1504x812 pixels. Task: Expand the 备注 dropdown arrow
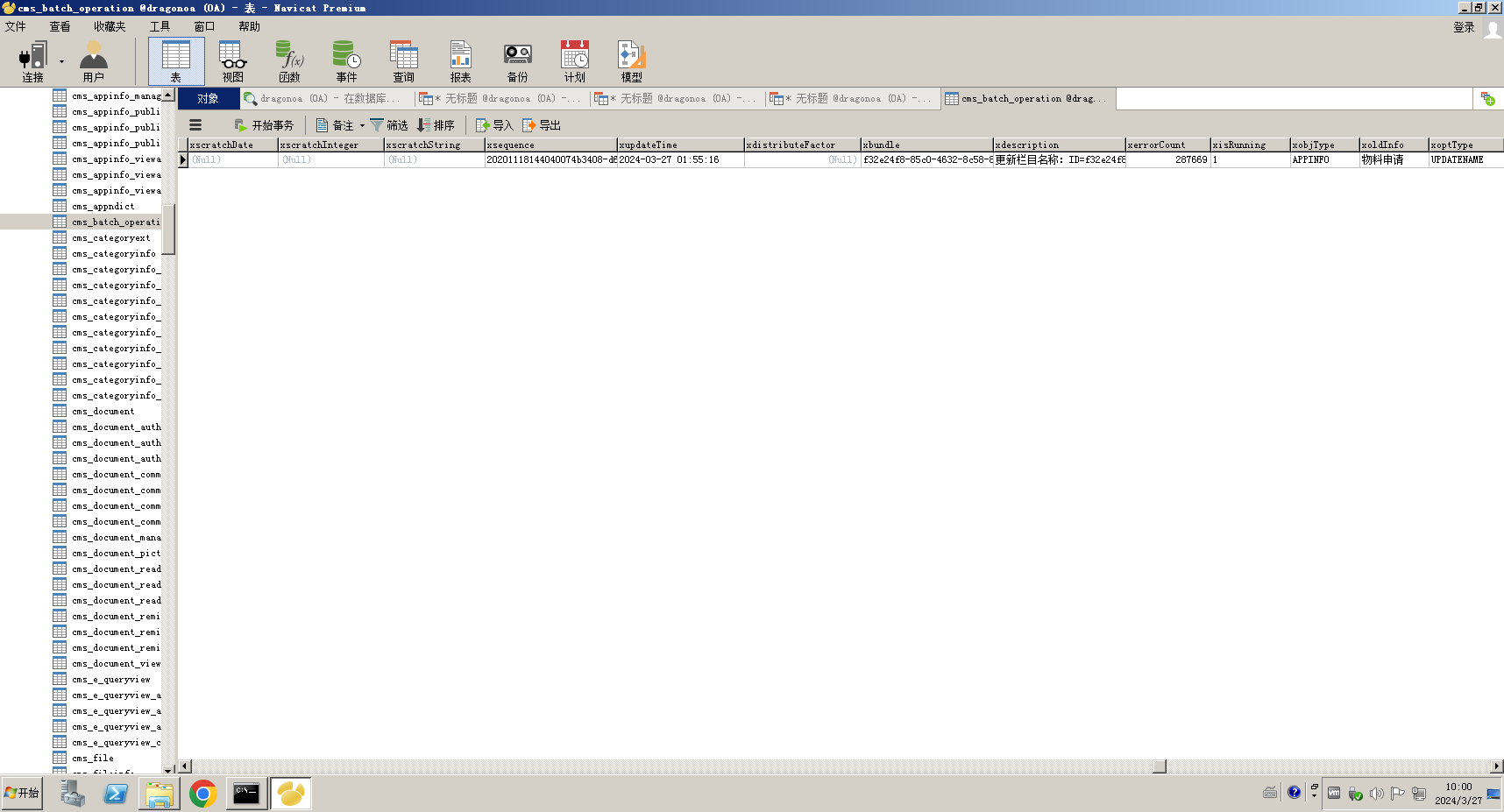click(362, 125)
